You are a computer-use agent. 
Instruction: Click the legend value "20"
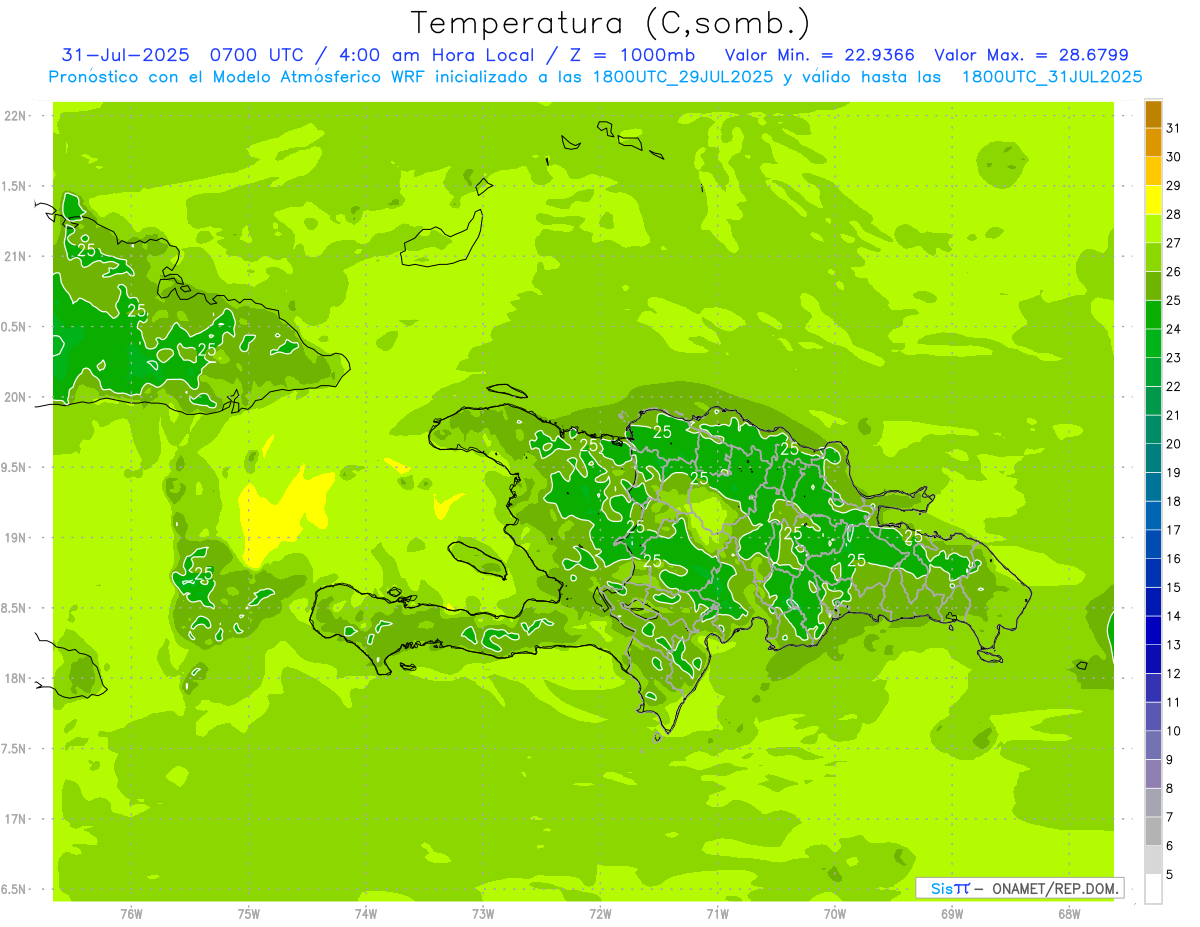pyautogui.click(x=1174, y=444)
